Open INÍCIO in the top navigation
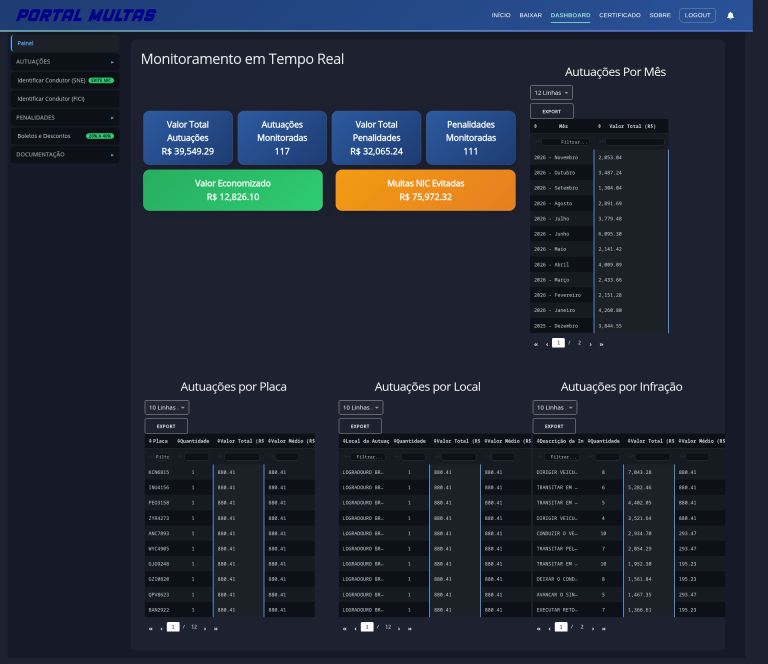This screenshot has width=768, height=664. click(x=501, y=15)
